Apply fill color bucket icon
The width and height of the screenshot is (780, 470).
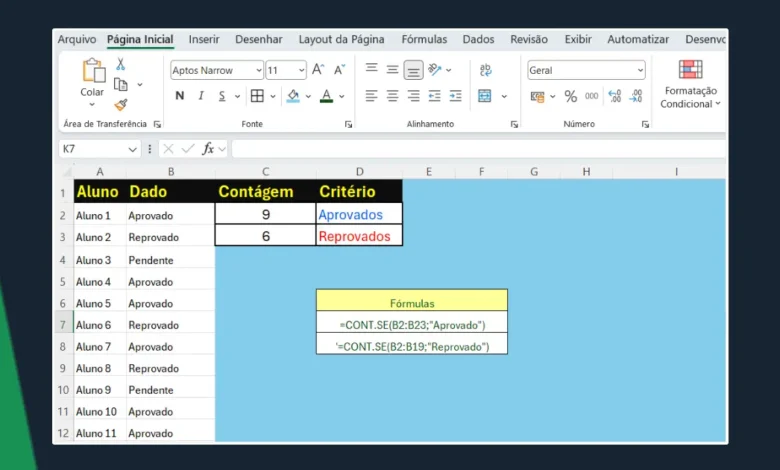click(x=293, y=95)
